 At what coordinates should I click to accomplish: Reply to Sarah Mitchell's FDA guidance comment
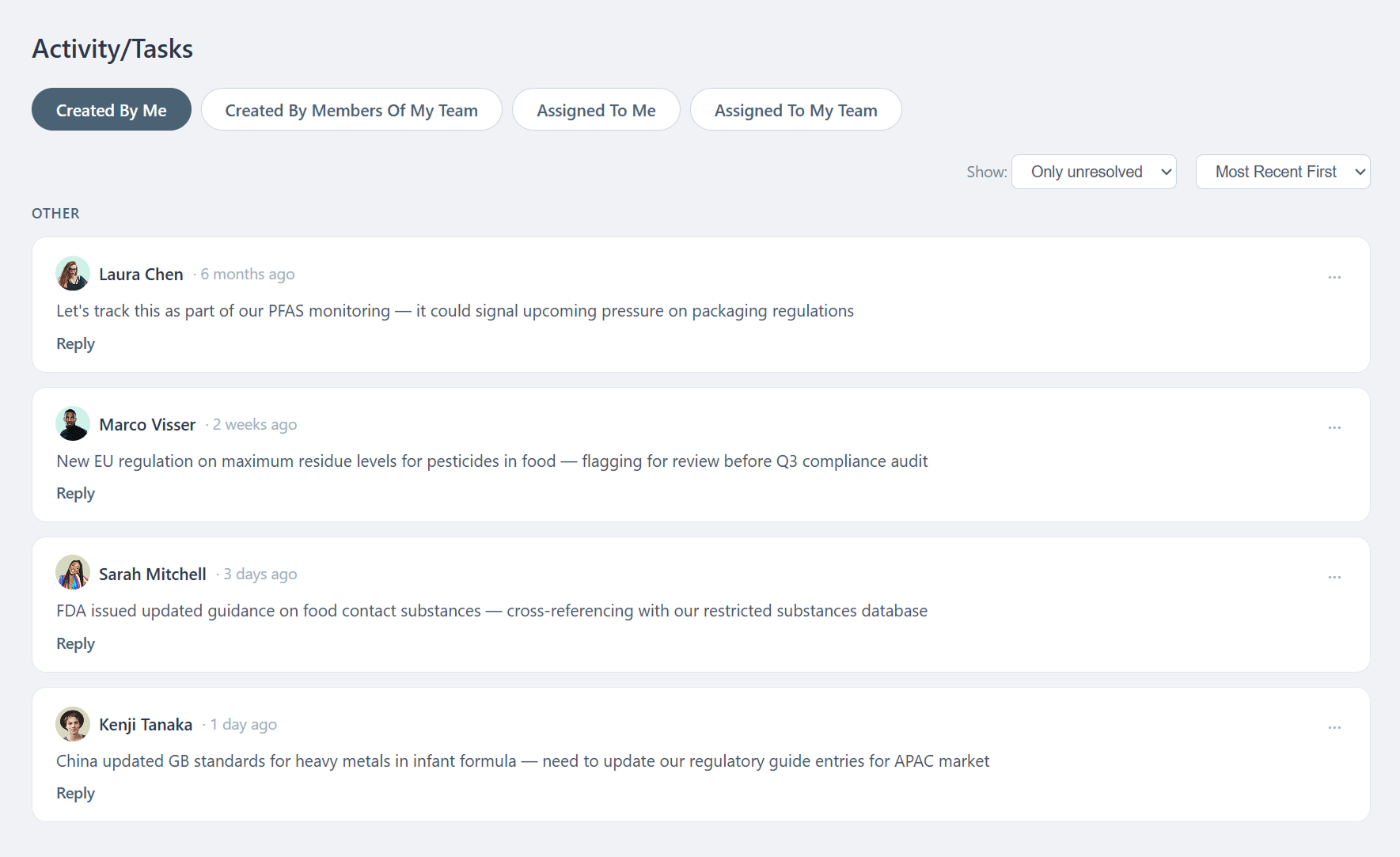point(75,643)
